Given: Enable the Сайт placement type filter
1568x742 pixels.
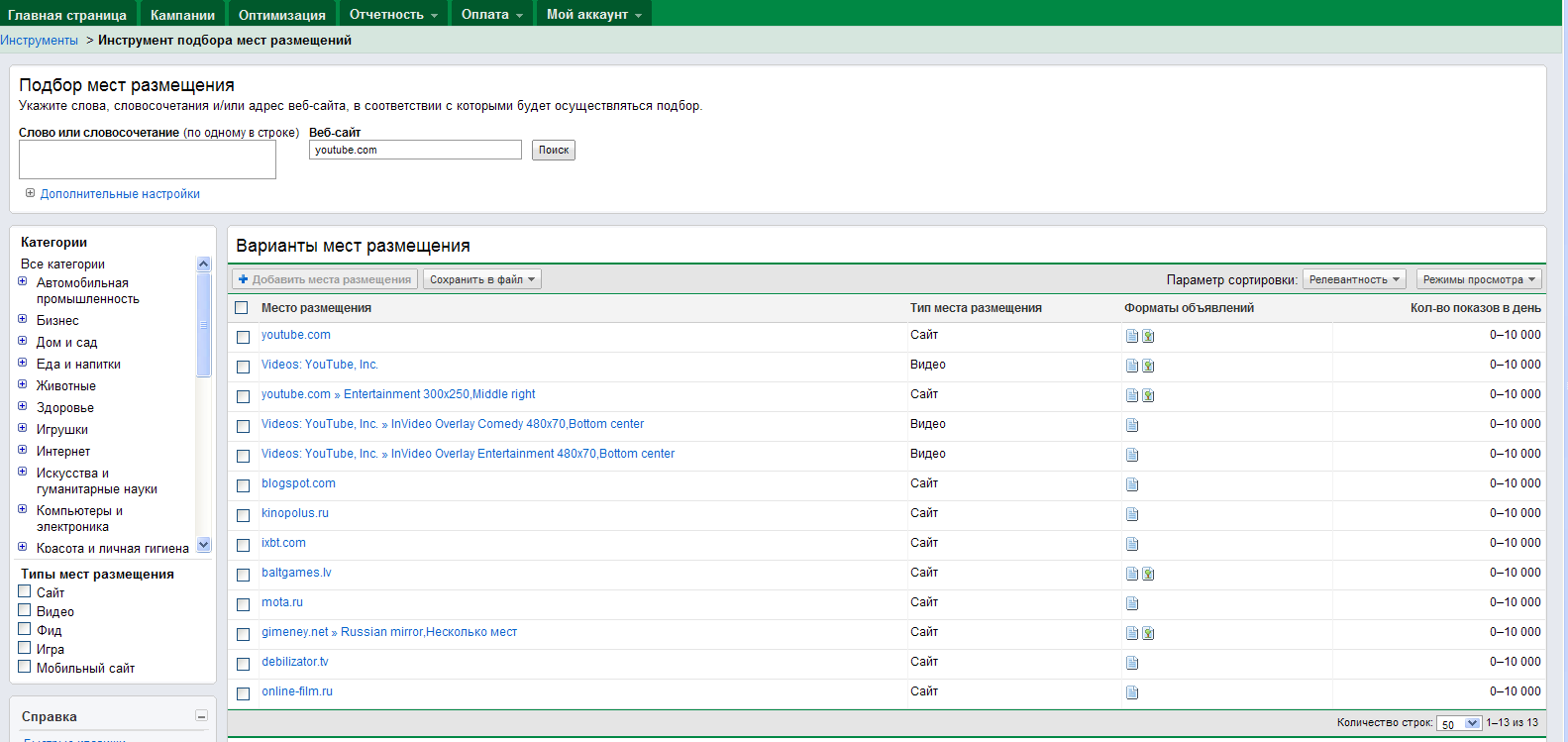Looking at the screenshot, I should tap(25, 591).
